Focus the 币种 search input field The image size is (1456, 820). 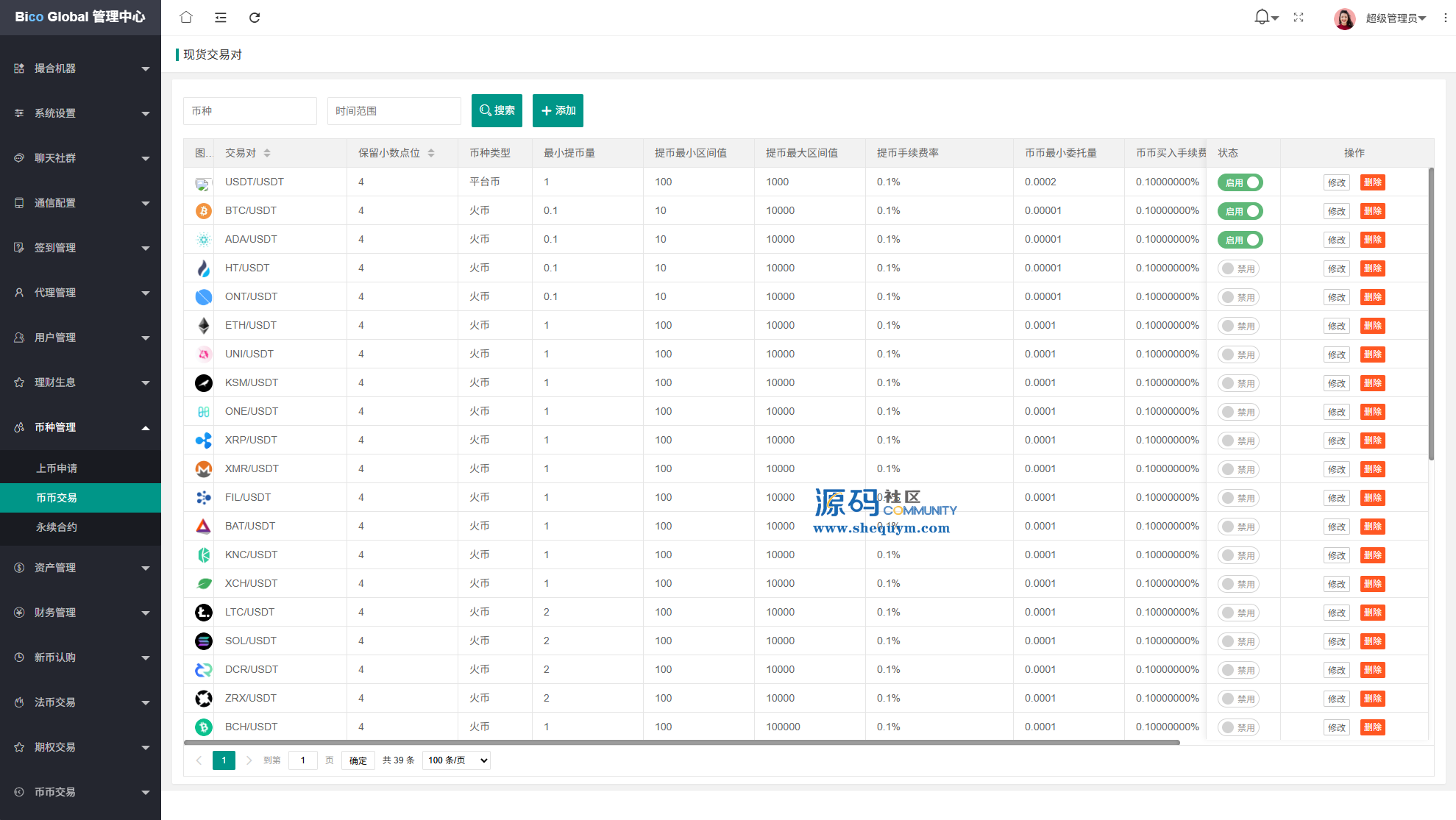249,111
